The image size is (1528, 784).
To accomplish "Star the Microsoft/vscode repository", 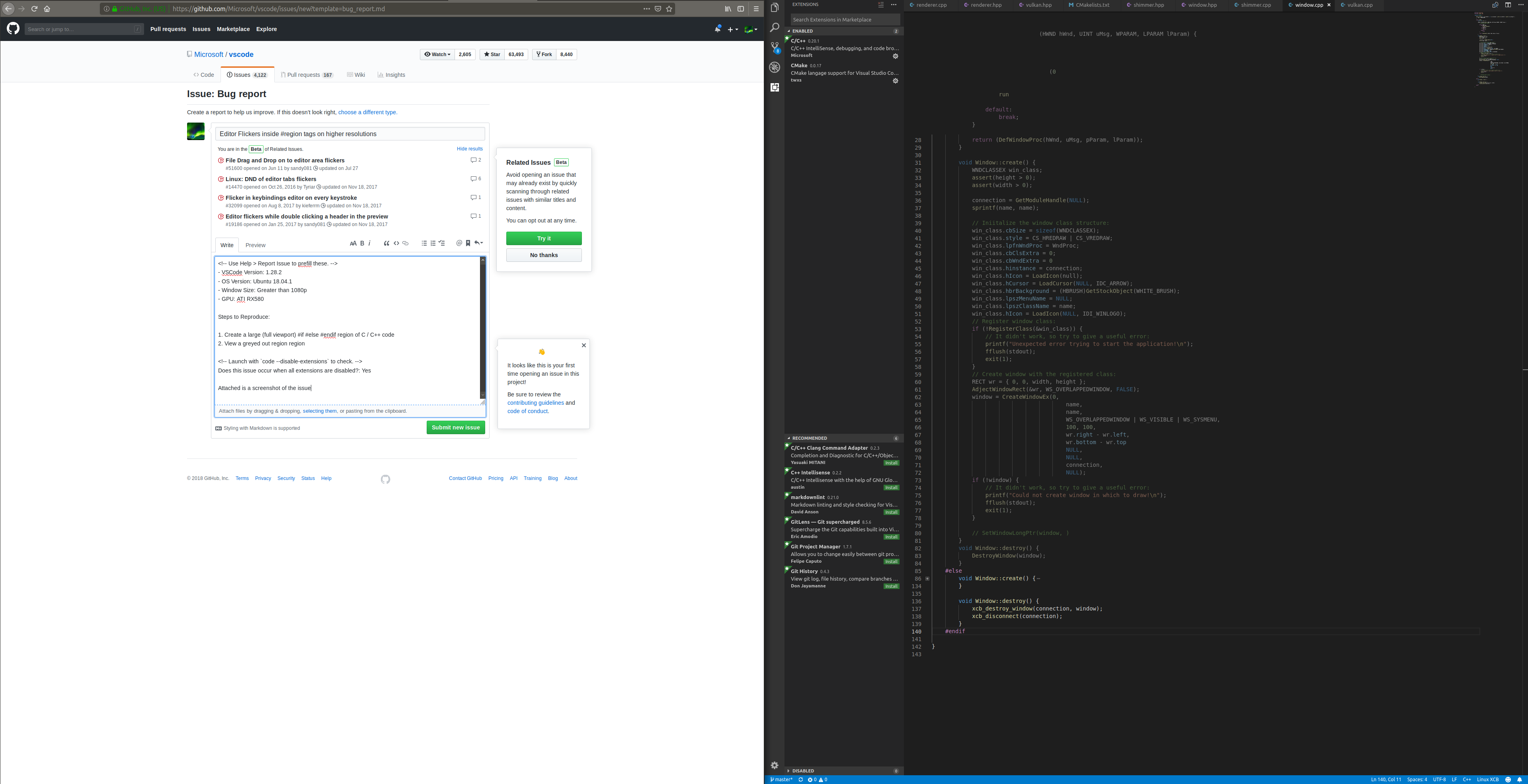I will [492, 55].
